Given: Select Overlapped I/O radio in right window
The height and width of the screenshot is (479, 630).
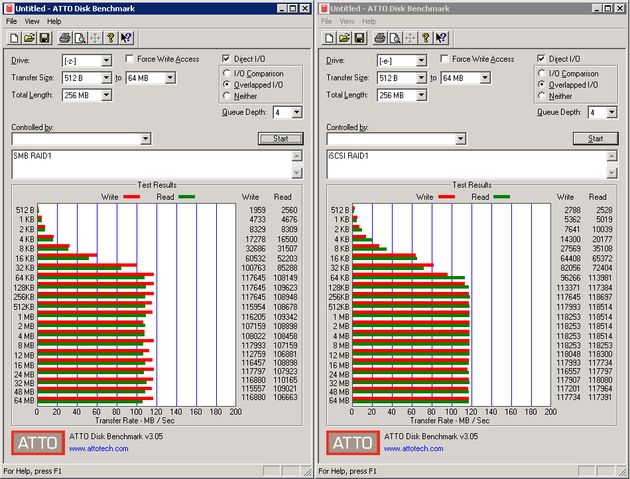Looking at the screenshot, I should pos(542,85).
